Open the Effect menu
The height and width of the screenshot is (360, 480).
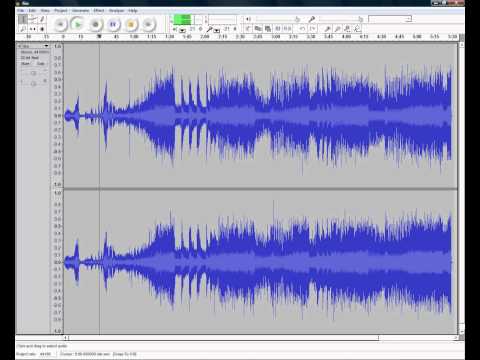[x=99, y=11]
